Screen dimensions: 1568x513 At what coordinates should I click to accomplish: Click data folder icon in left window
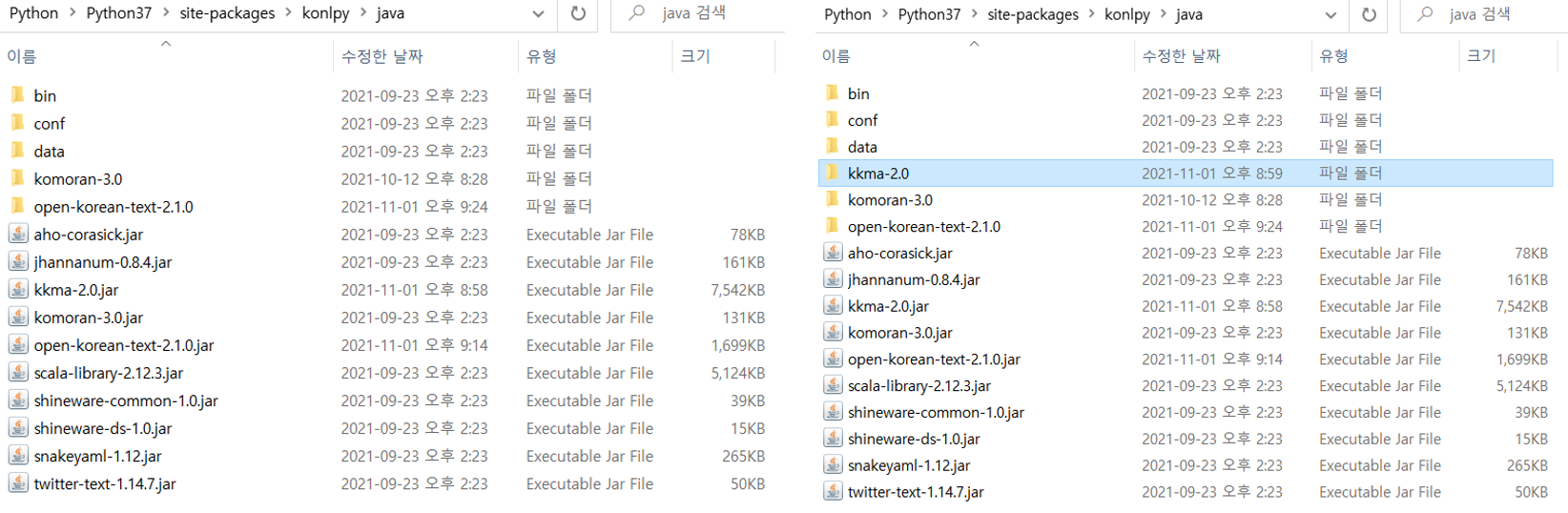(17, 151)
